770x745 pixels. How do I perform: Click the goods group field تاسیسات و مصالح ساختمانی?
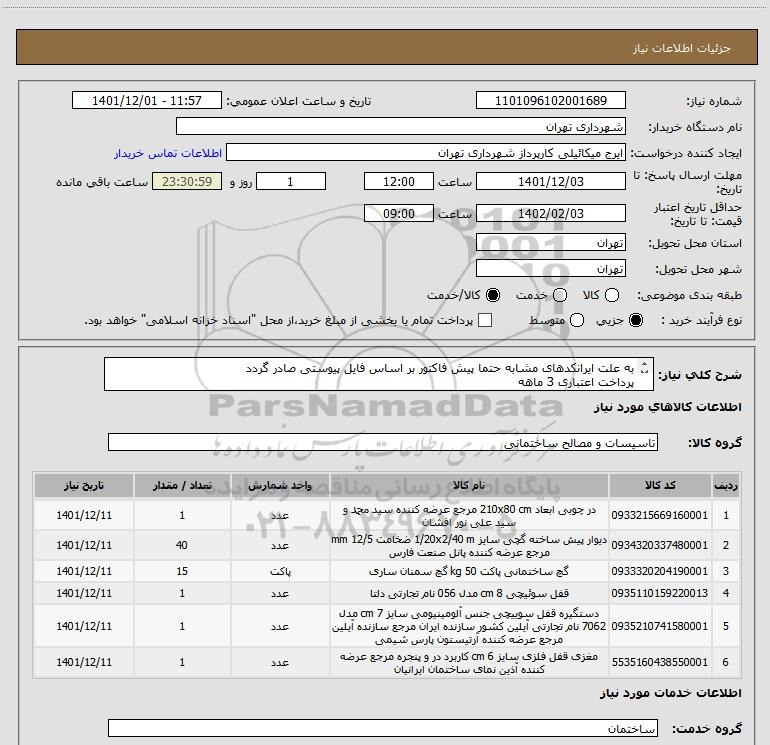[x=383, y=442]
